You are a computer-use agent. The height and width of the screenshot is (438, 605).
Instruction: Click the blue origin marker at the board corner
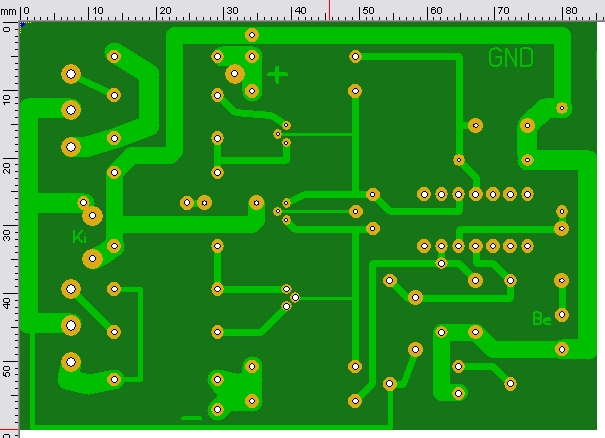point(22,24)
